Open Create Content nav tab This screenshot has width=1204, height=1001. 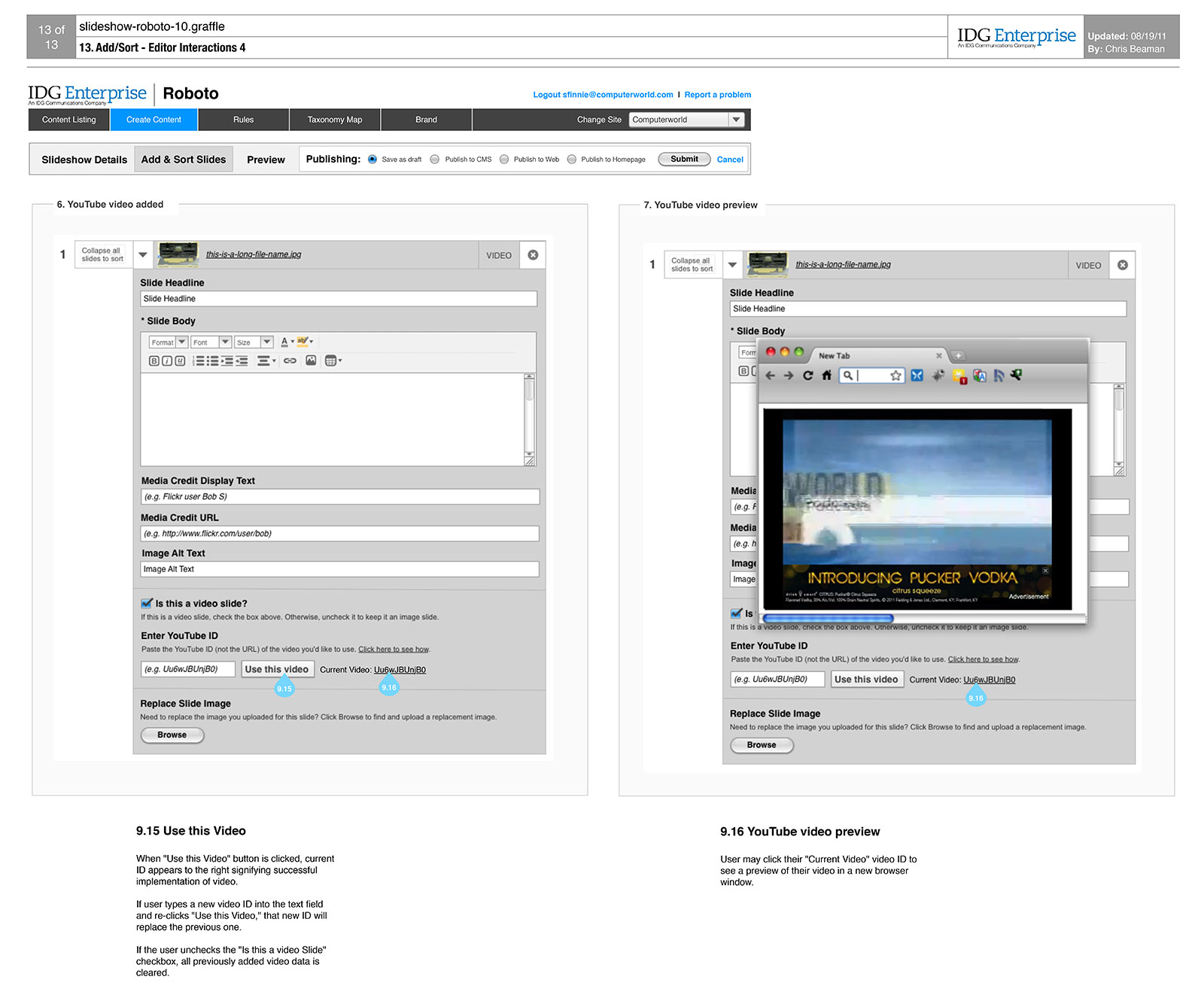click(154, 120)
